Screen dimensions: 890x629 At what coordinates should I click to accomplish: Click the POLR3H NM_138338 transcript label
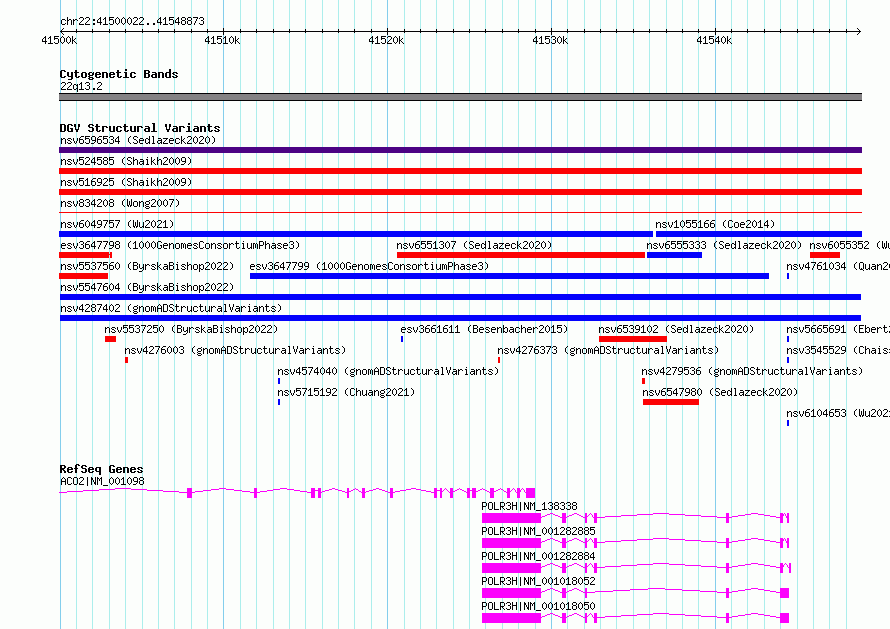(529, 506)
